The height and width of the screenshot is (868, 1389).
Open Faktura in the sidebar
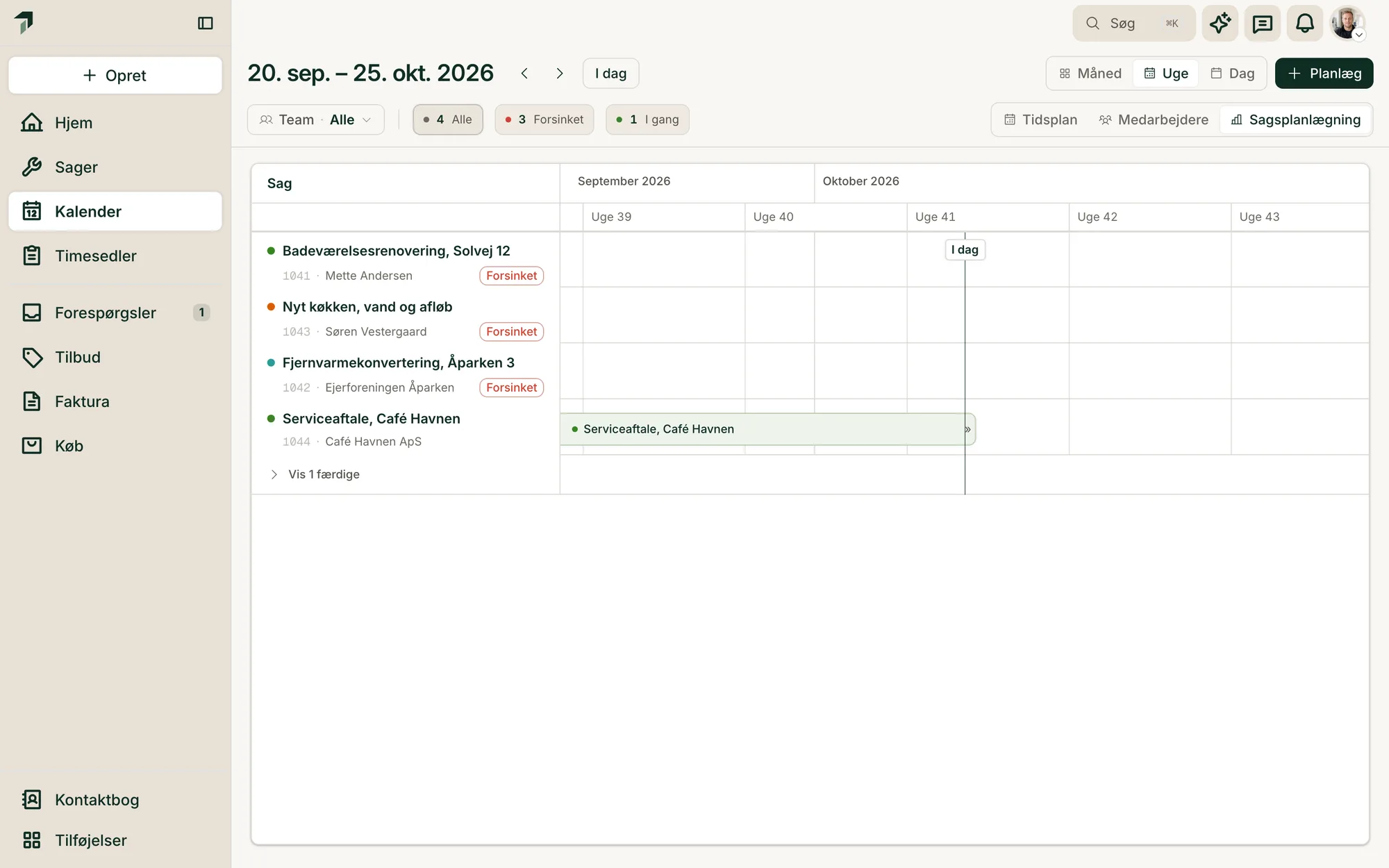pyautogui.click(x=115, y=401)
